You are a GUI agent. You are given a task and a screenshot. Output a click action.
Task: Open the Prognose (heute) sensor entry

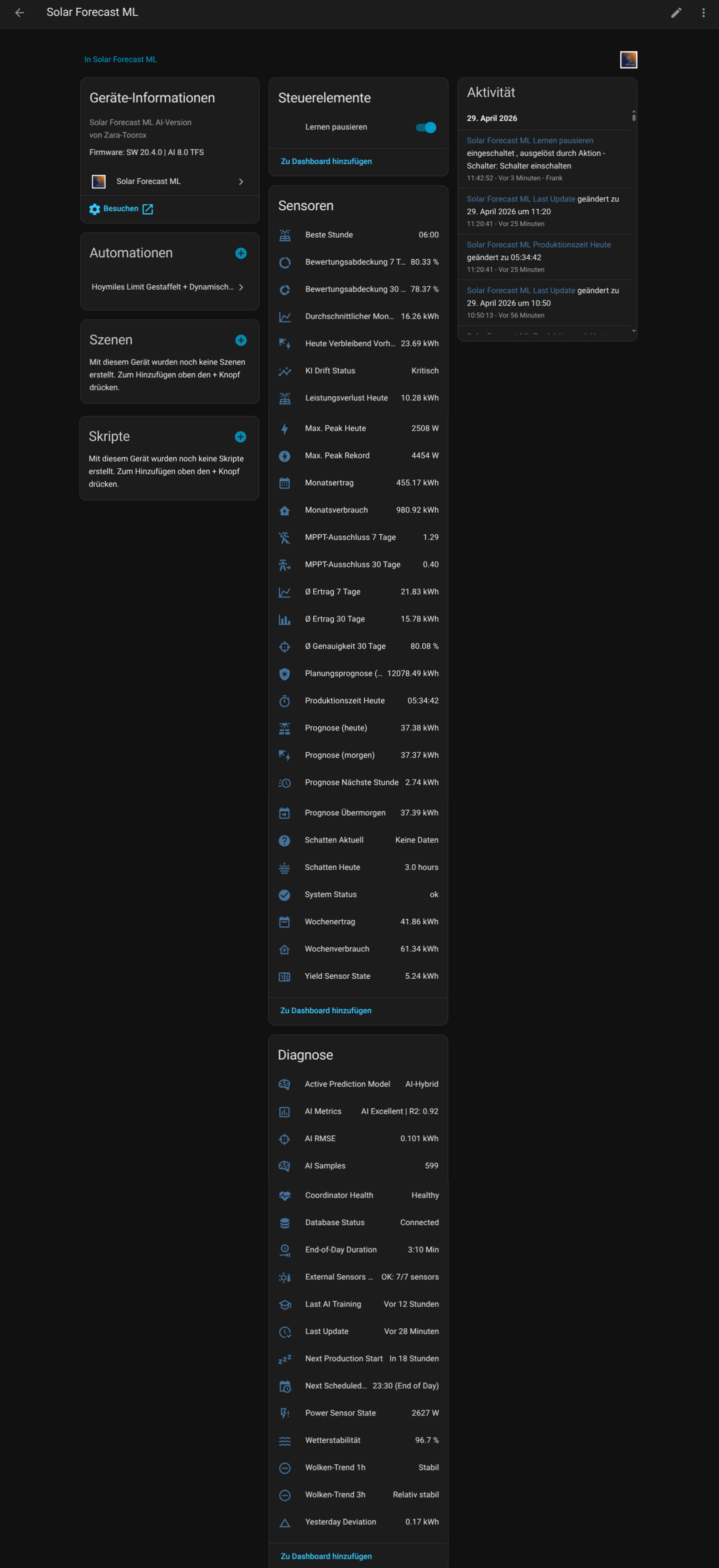point(358,728)
